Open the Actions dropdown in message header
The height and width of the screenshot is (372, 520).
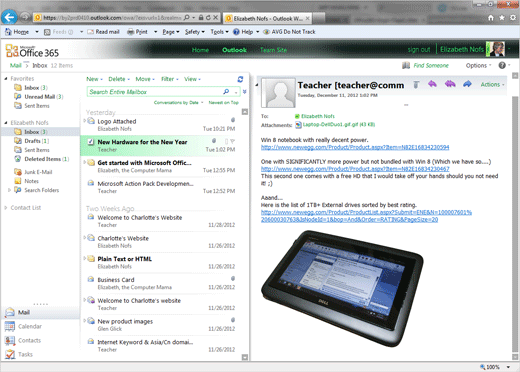coord(492,85)
